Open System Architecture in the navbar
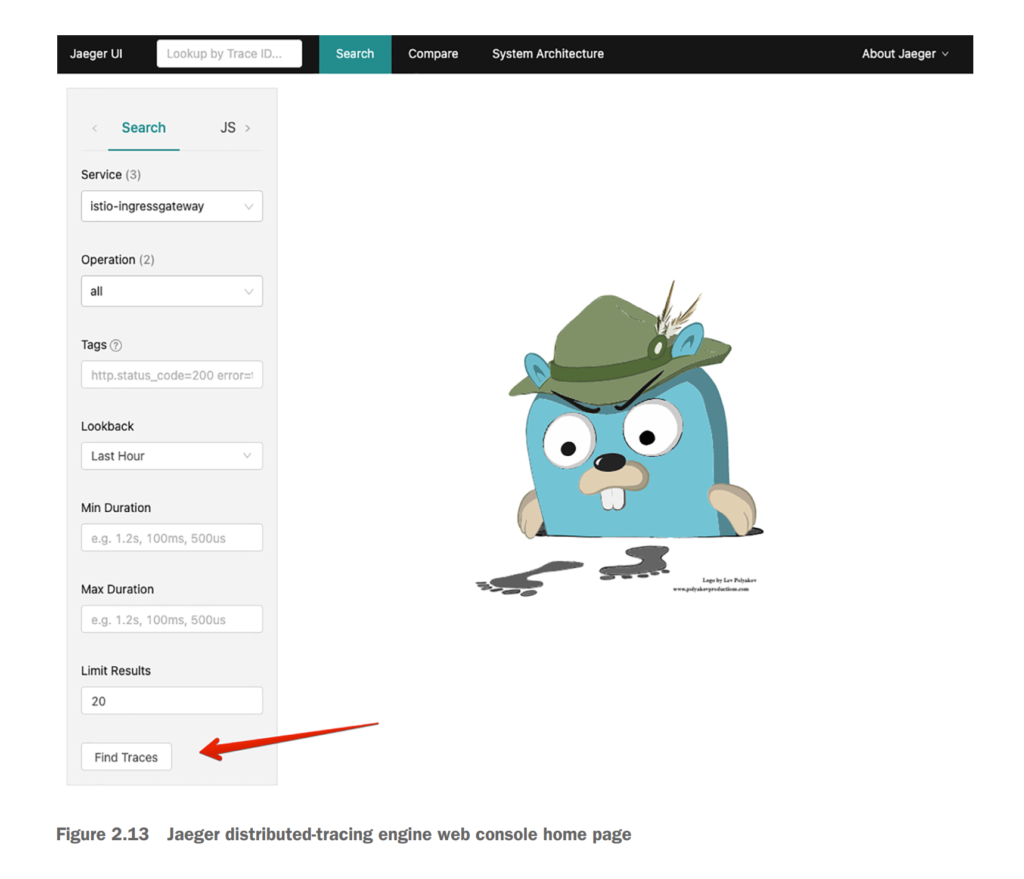Image resolution: width=1024 pixels, height=879 pixels. 547,54
